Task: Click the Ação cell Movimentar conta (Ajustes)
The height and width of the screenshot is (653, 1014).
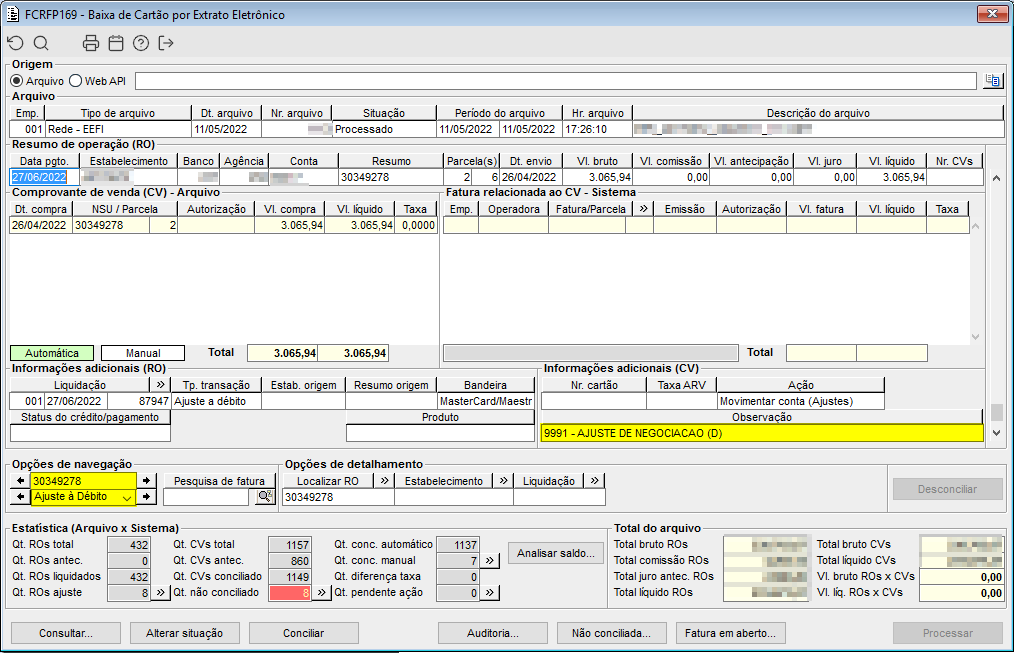Action: (800, 401)
